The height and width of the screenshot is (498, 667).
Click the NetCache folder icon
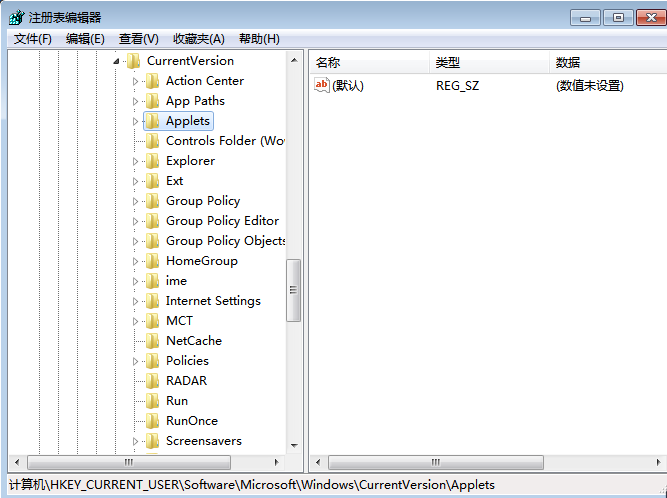click(152, 341)
